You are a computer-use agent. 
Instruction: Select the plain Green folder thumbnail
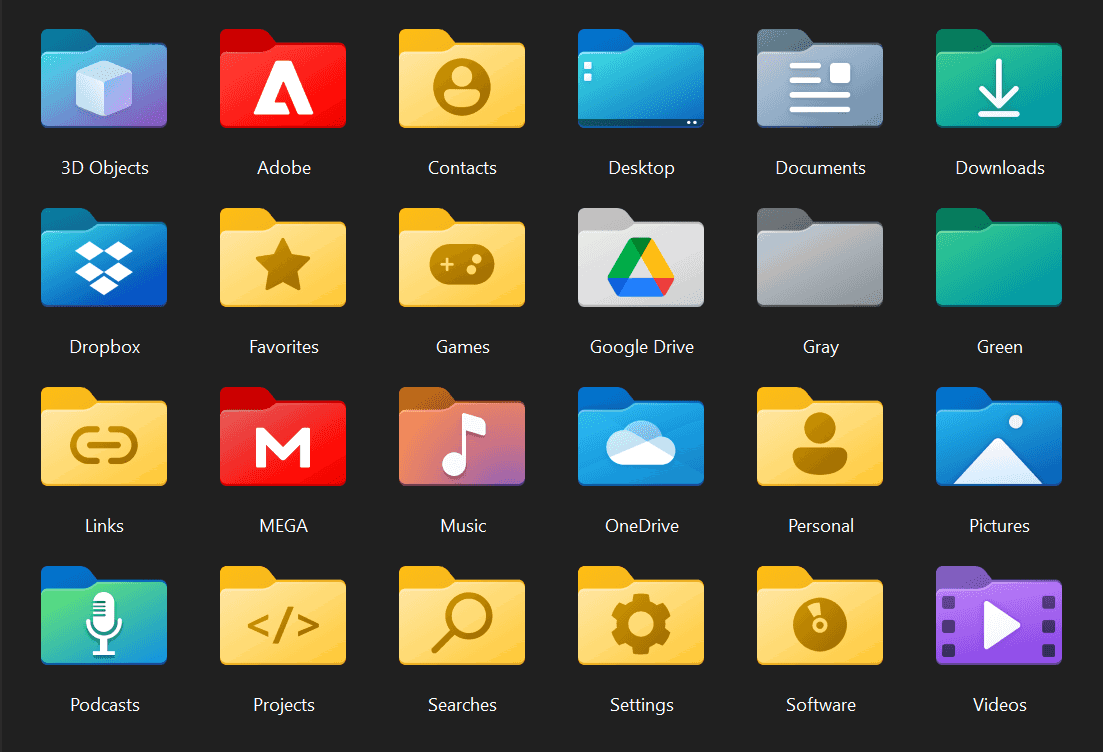(x=999, y=259)
